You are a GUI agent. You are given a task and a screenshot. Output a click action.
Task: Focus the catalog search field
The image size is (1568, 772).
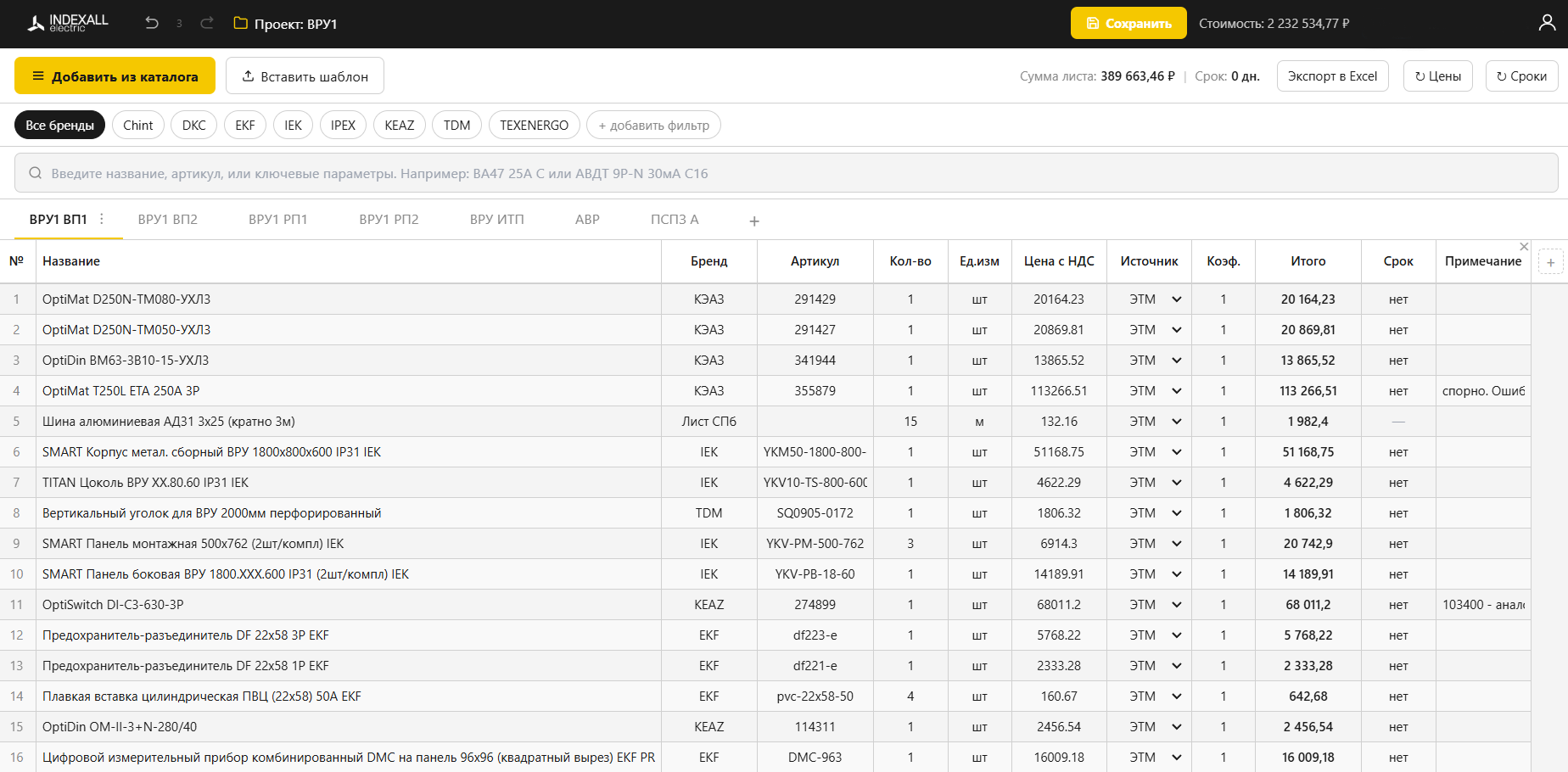(786, 173)
